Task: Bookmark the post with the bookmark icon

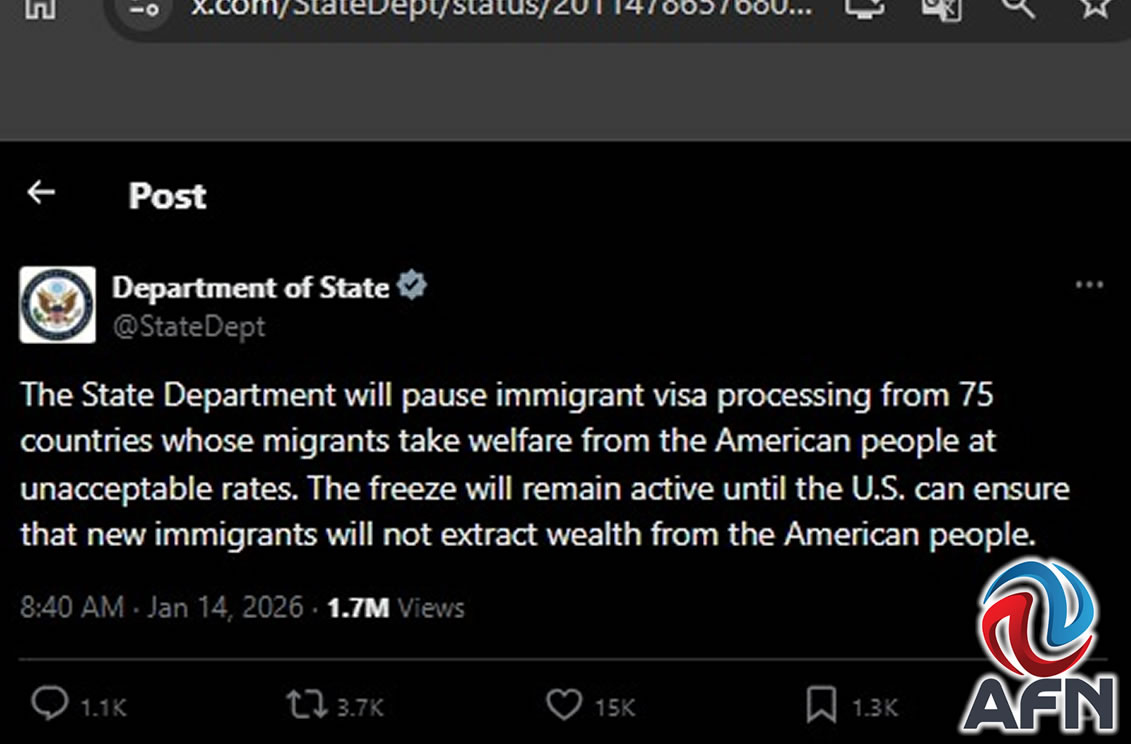Action: [821, 706]
